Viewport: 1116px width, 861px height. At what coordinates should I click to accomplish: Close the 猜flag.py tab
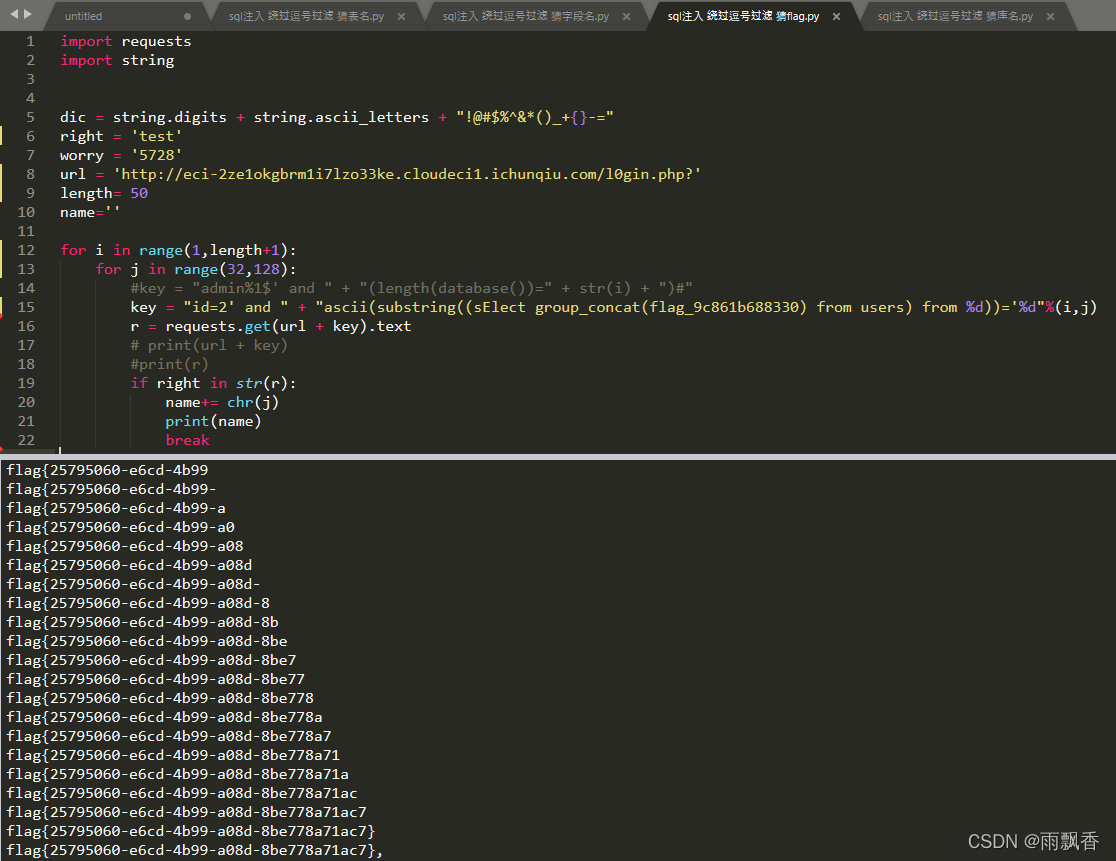click(x=836, y=16)
